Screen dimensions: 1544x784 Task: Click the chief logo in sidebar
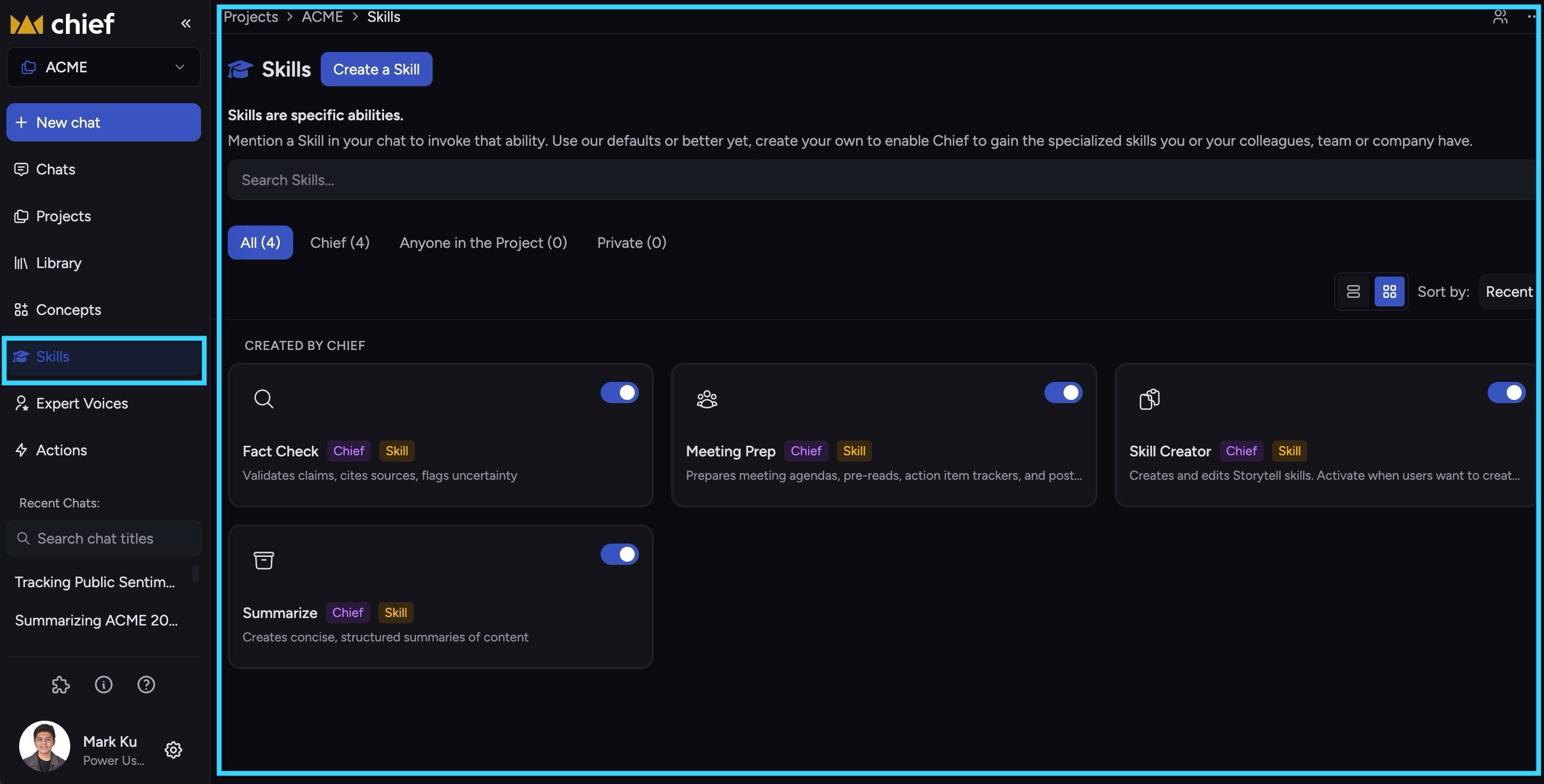pos(62,24)
